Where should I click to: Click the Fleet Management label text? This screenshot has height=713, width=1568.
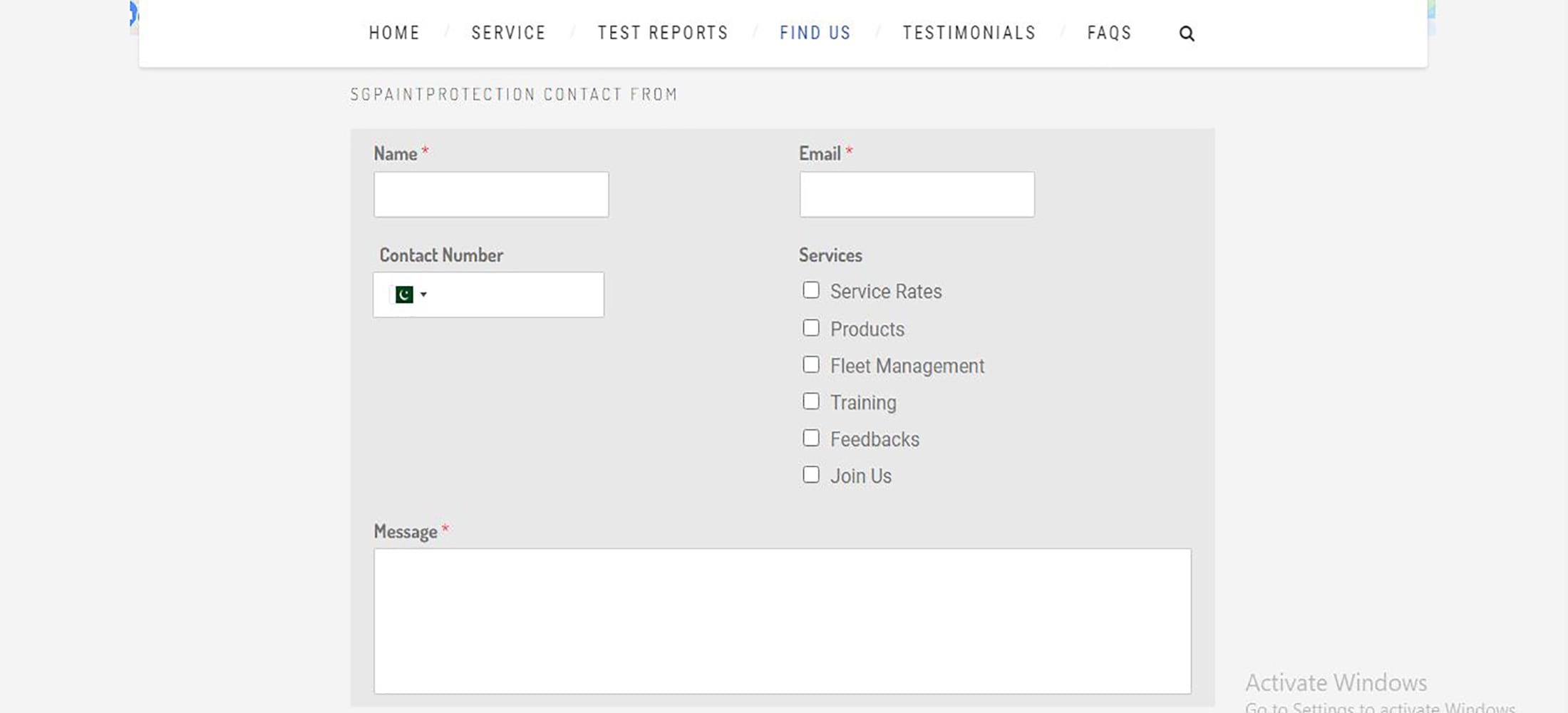(907, 366)
